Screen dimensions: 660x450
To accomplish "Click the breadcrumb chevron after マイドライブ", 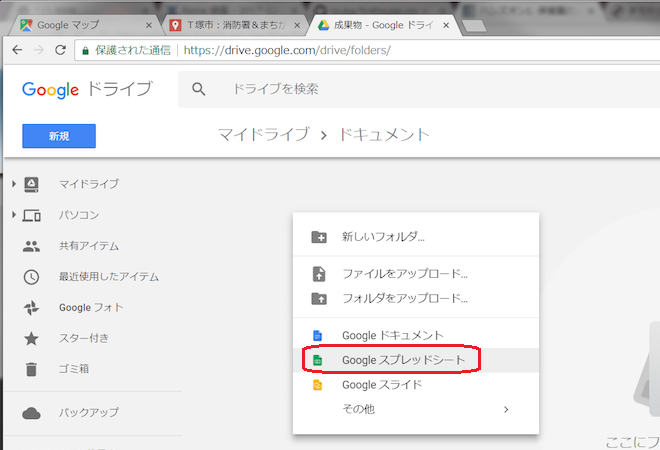I will click(x=323, y=136).
